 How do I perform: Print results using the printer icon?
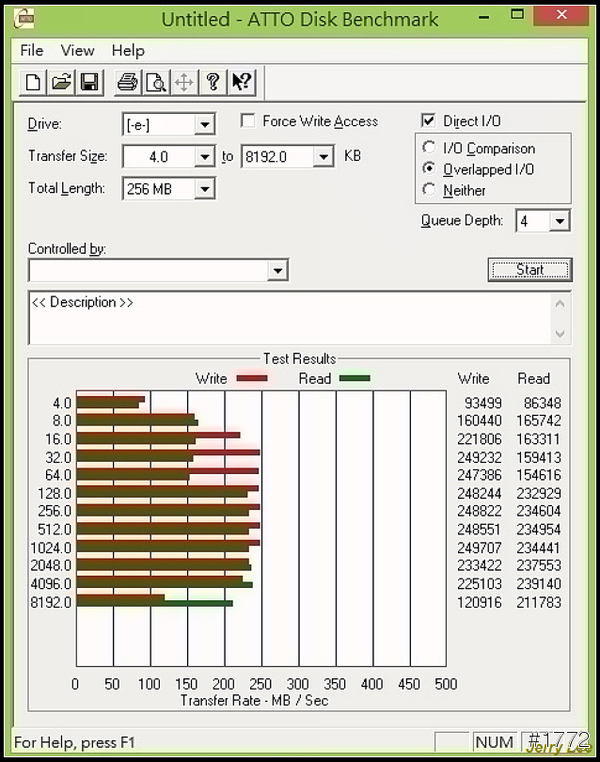[x=128, y=82]
